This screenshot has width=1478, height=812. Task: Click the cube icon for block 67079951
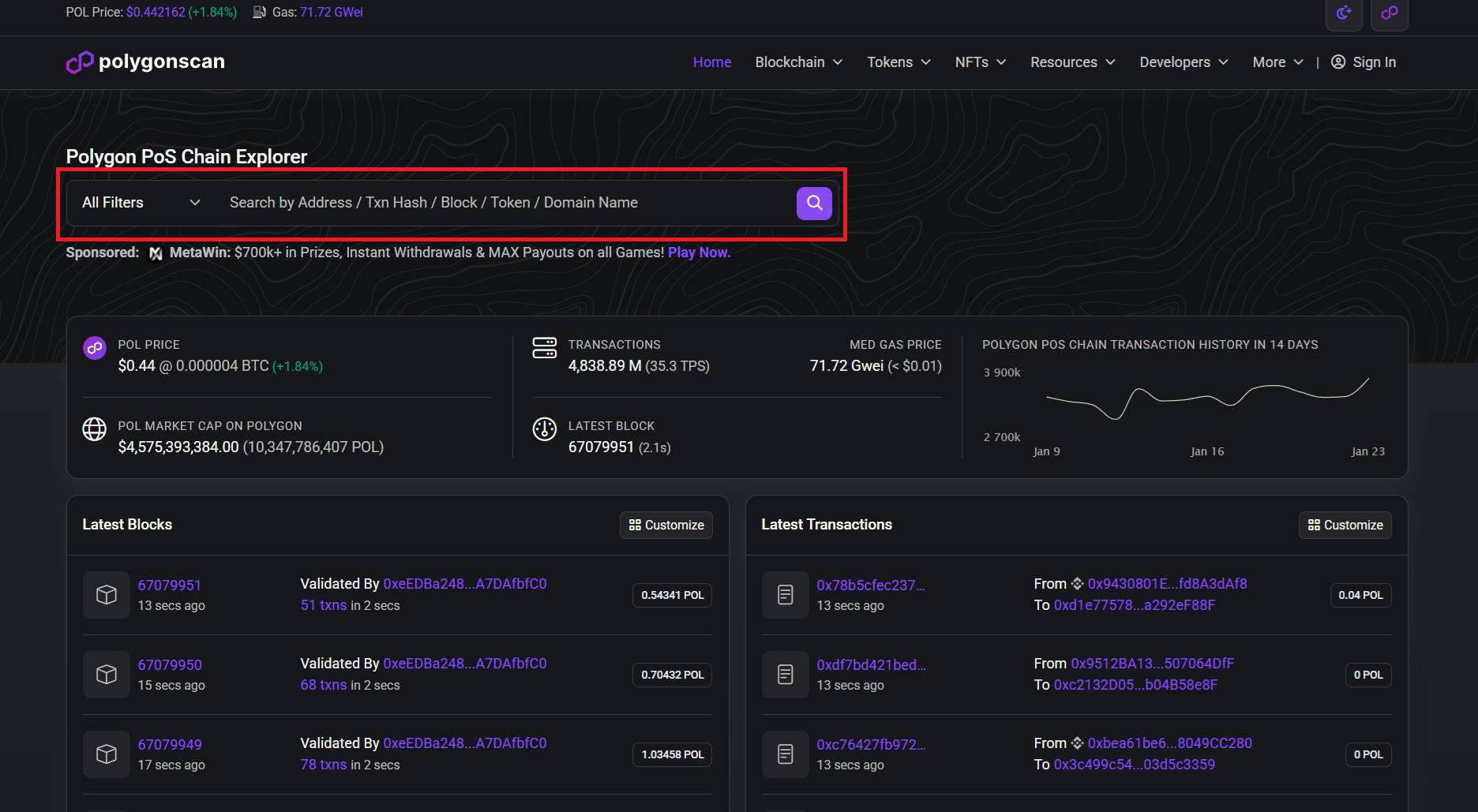107,595
